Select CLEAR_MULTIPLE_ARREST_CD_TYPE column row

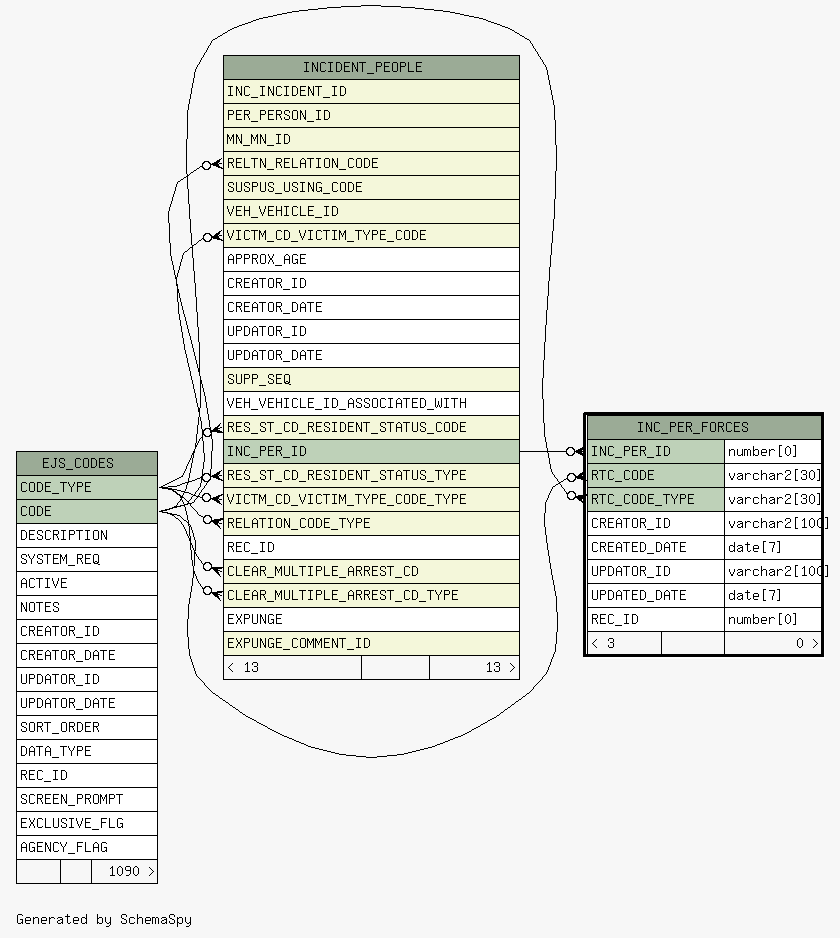(x=371, y=595)
